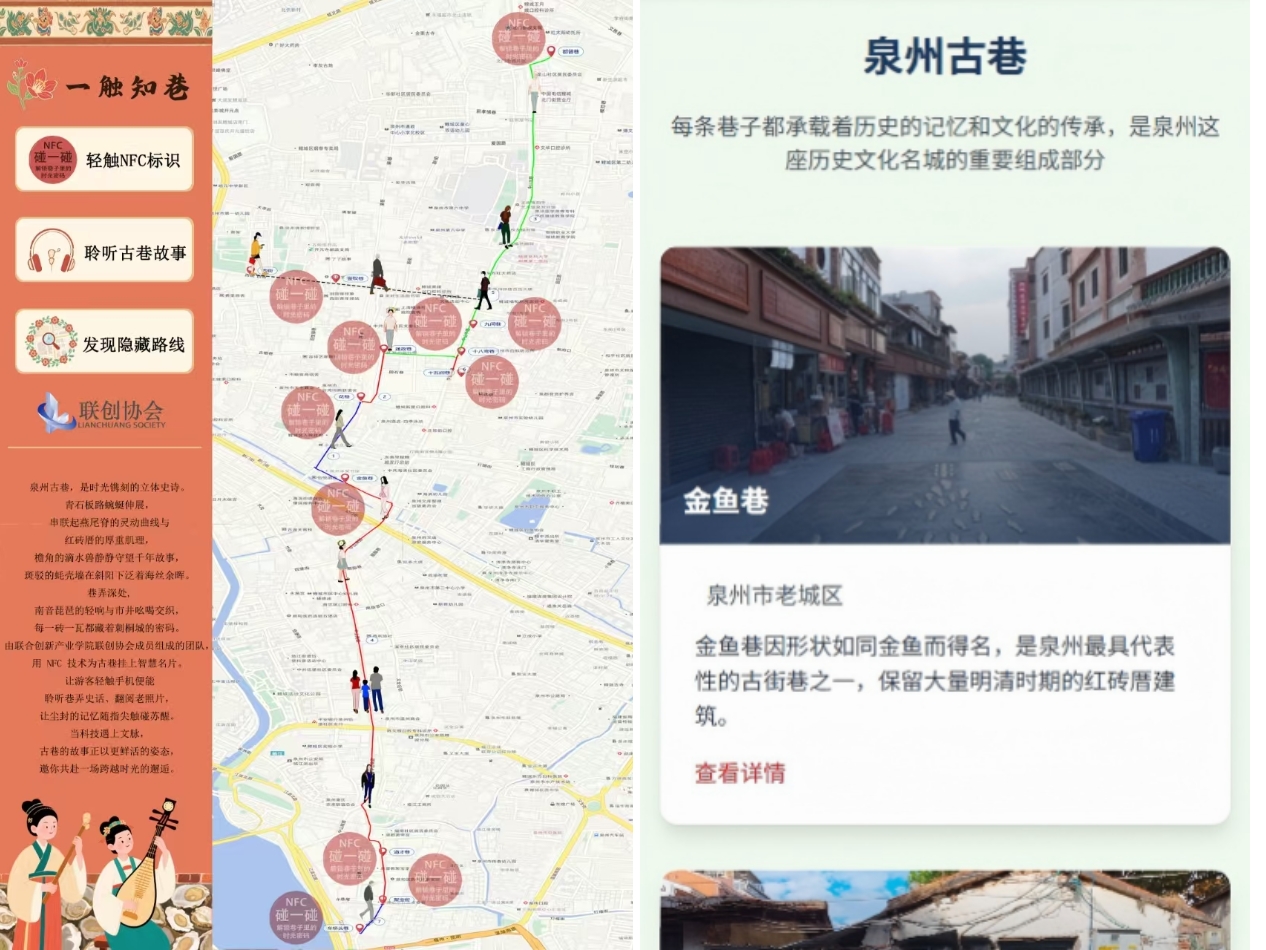1266x950 pixels.
Task: Click the 泉州古巷 page heading
Action: pyautogui.click(x=944, y=56)
